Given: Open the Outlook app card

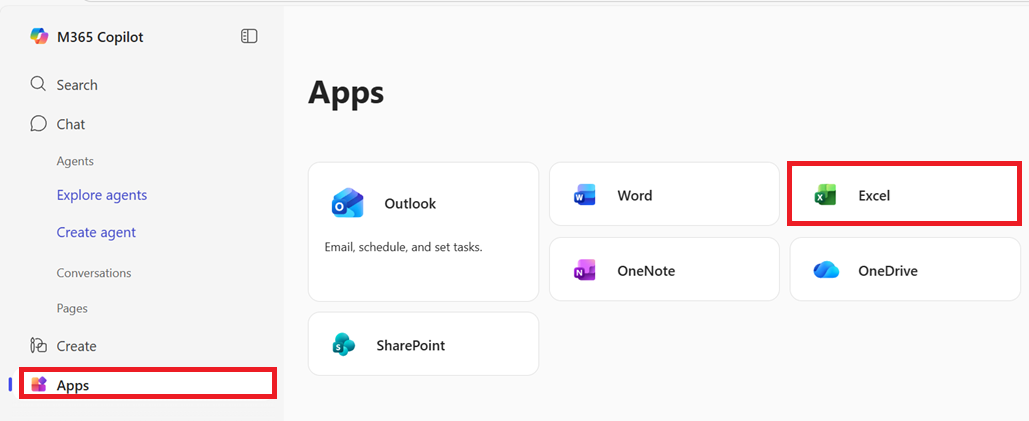Looking at the screenshot, I should [423, 231].
